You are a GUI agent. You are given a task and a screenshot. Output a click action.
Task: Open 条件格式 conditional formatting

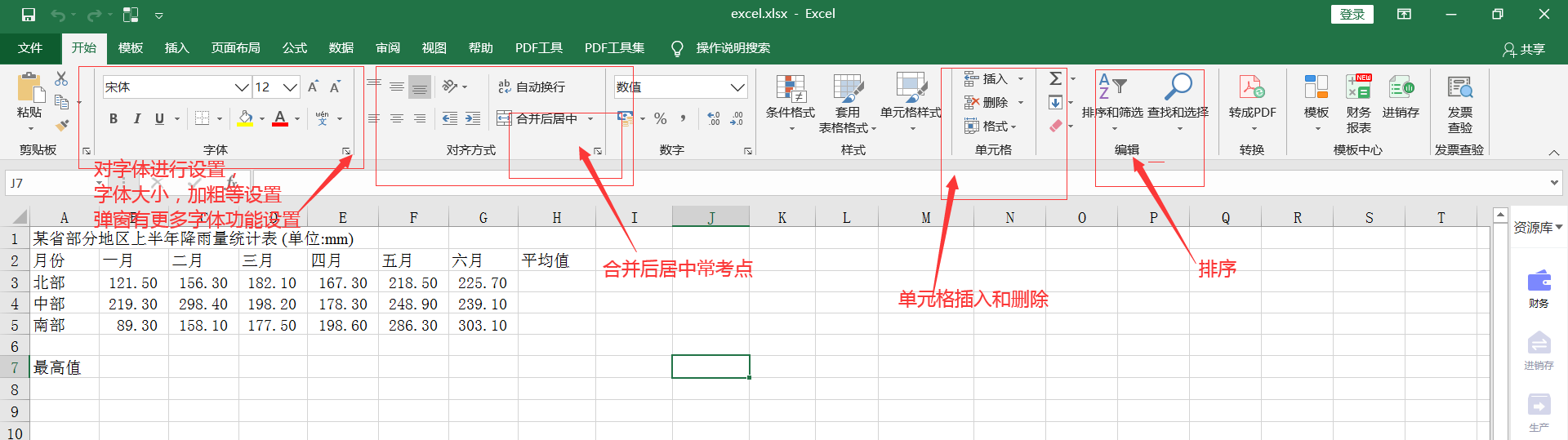pos(791,103)
